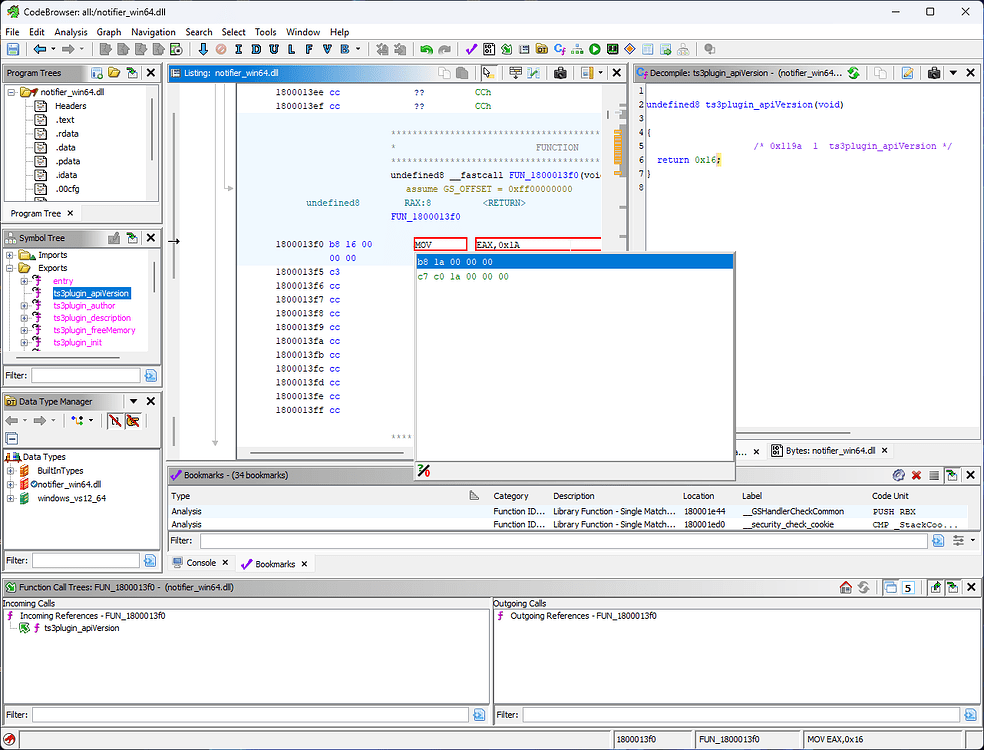
Task: Take a snapshot of the Decompiler panel
Action: [x=934, y=72]
